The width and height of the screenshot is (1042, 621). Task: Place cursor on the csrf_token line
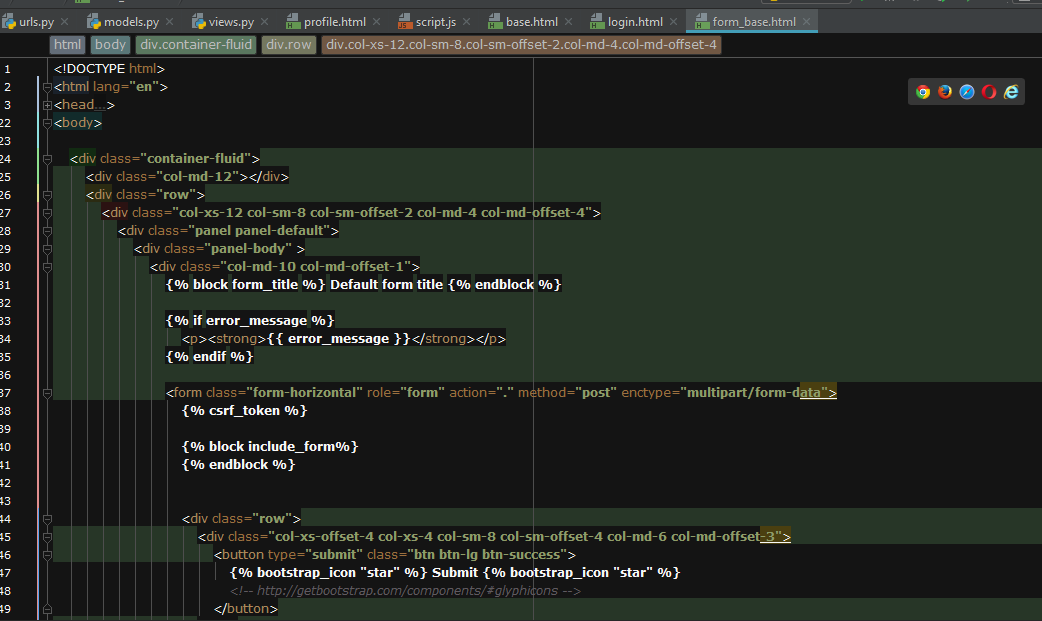pyautogui.click(x=244, y=410)
